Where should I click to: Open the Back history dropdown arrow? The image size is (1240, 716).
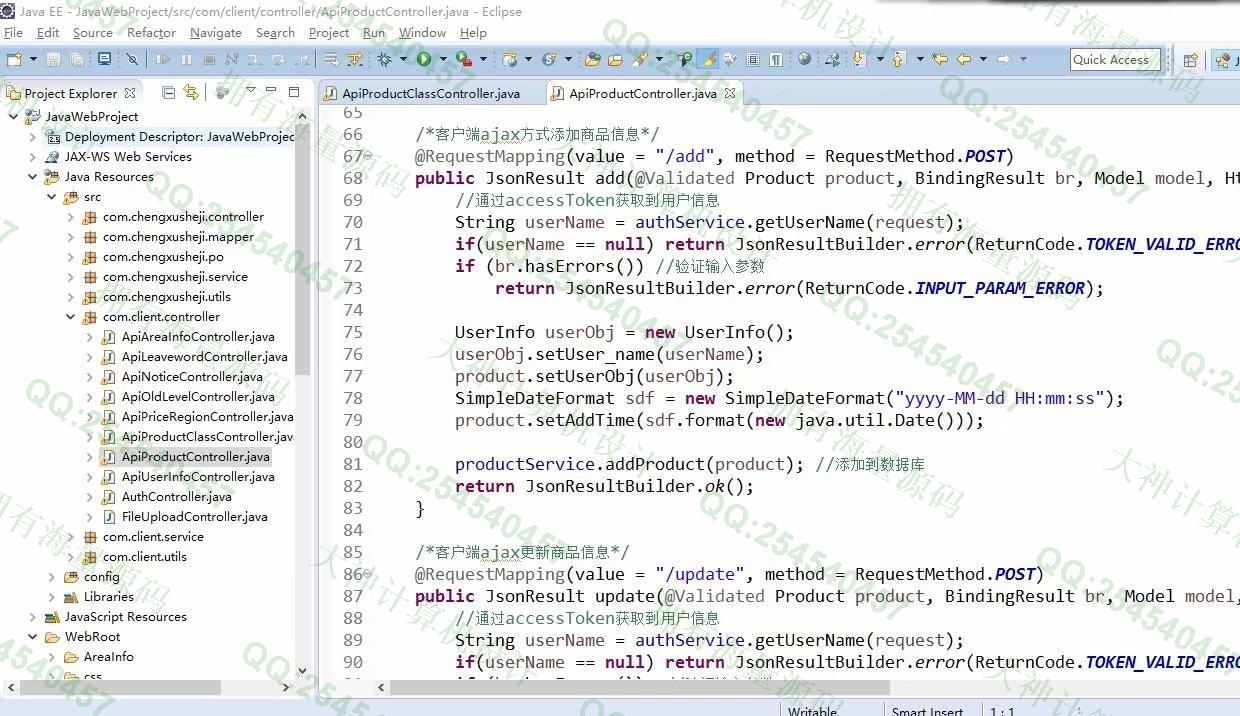click(x=983, y=60)
